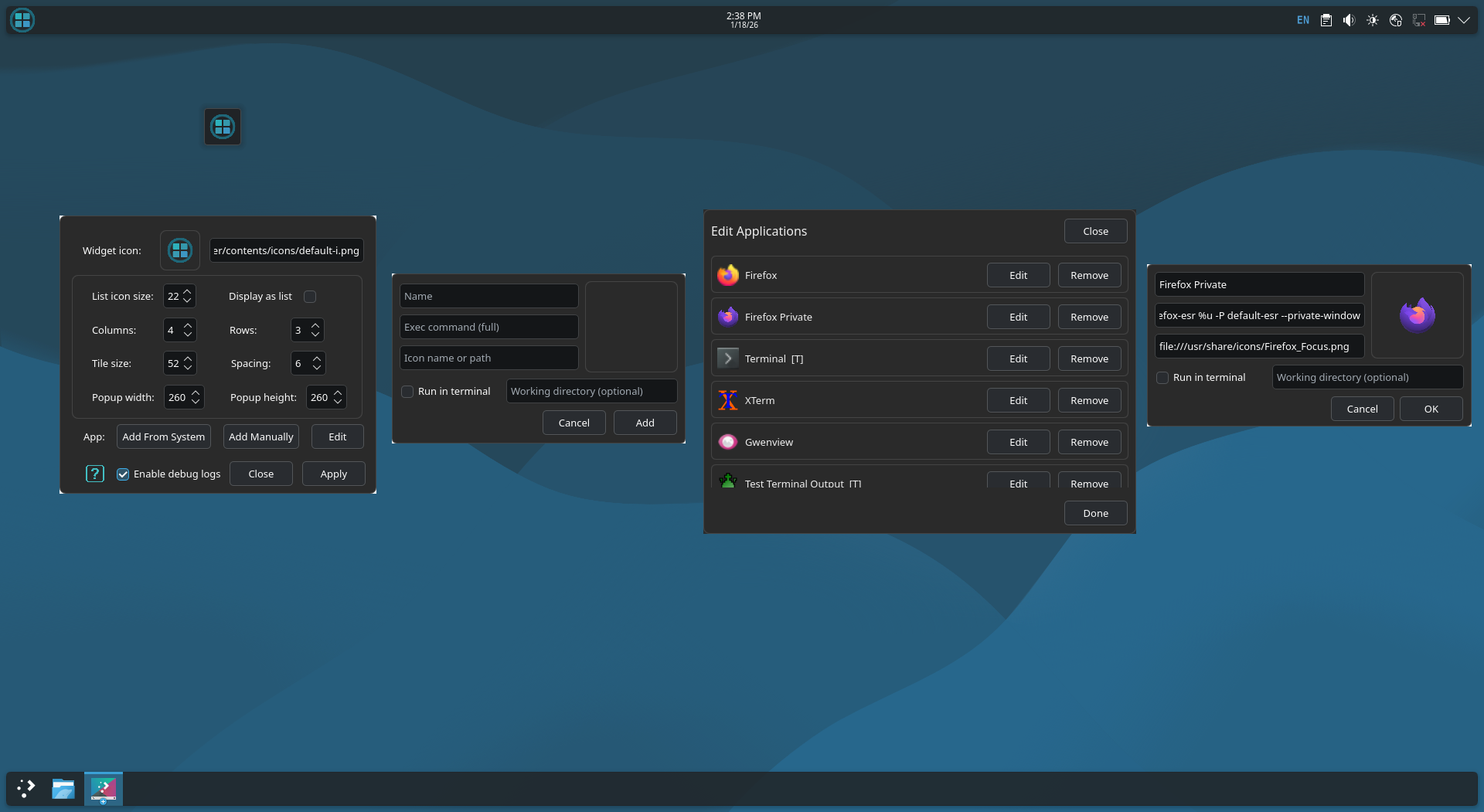Open the KDE application launcher in taskbar
1484x812 pixels.
[26, 789]
